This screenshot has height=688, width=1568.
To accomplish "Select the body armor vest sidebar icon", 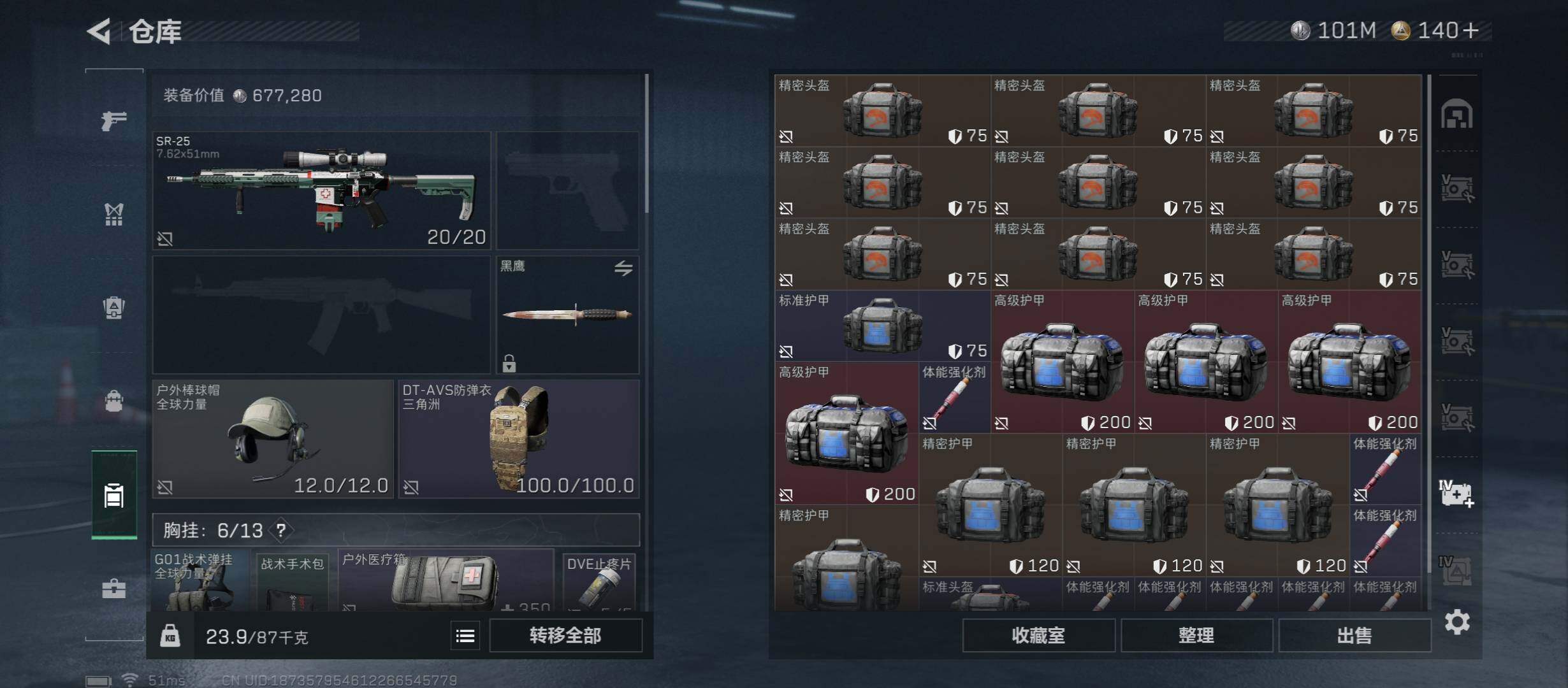I will [x=114, y=215].
